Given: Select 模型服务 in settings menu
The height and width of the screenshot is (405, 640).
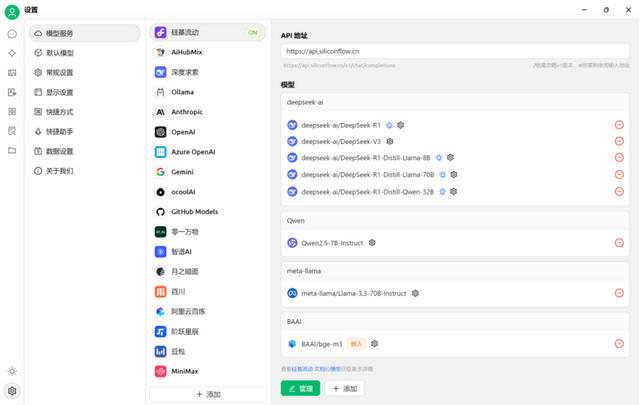Looking at the screenshot, I should (x=84, y=33).
